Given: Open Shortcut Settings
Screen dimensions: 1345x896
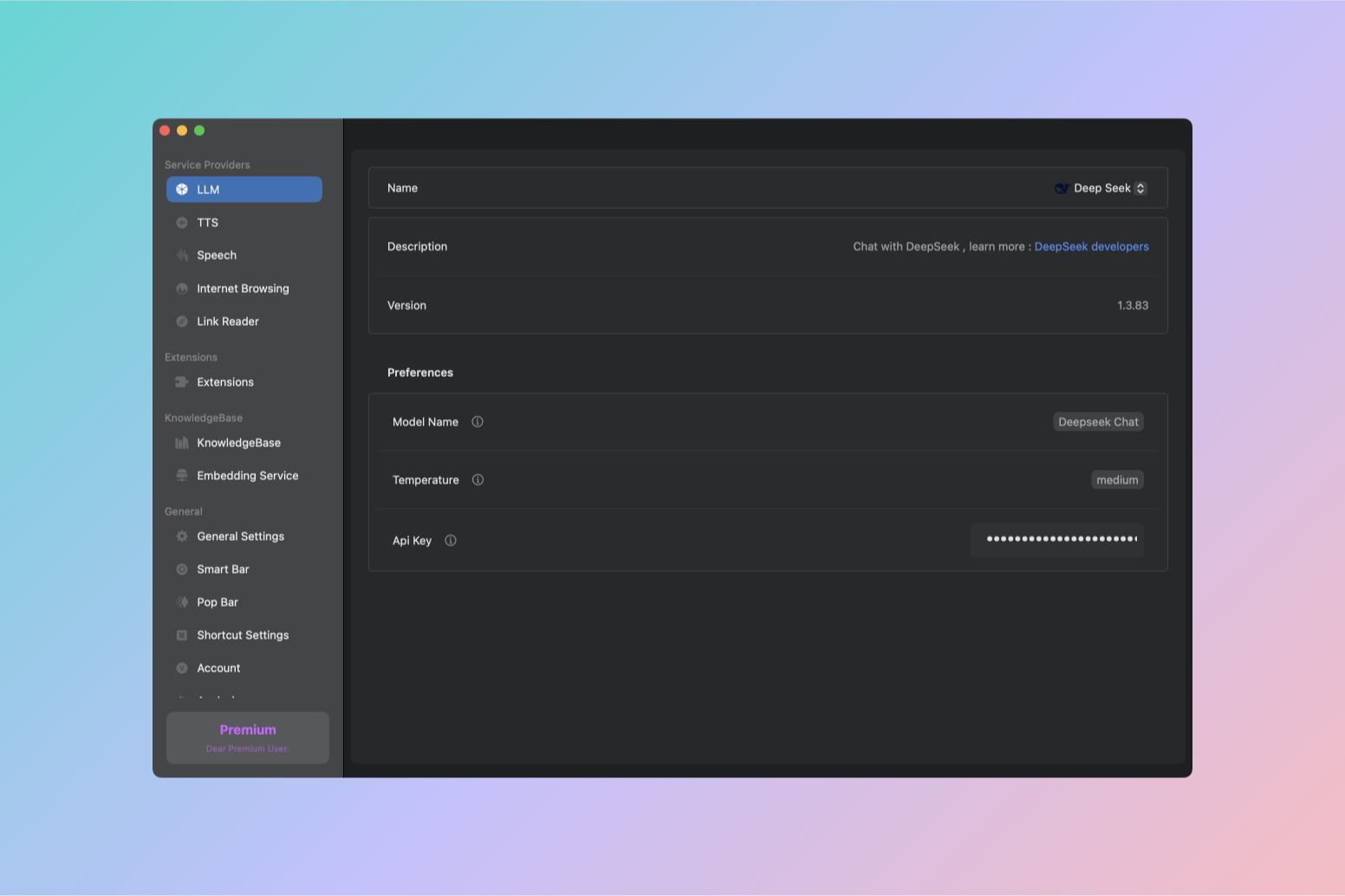Looking at the screenshot, I should tap(244, 635).
